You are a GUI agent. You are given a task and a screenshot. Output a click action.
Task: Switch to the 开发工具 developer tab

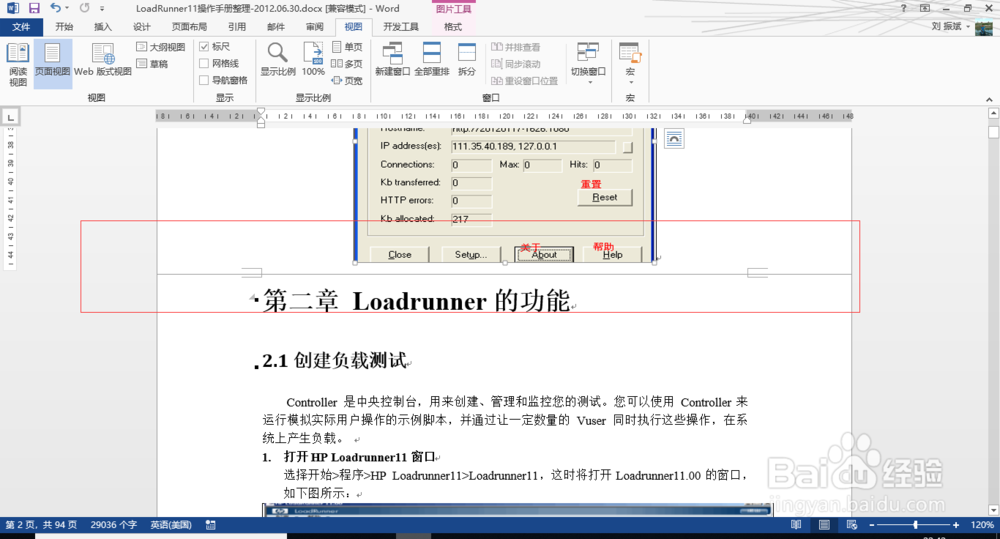click(x=401, y=27)
